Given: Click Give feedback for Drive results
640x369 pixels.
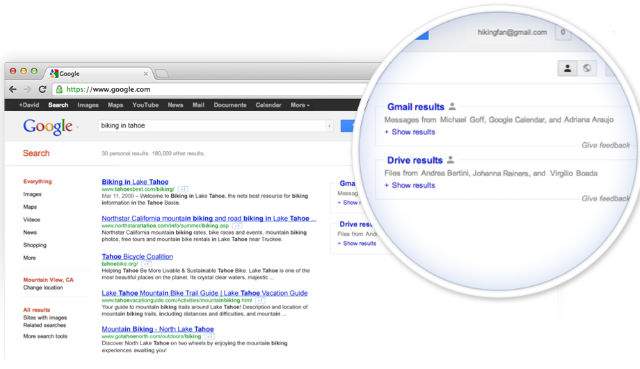Looking at the screenshot, I should click(606, 198).
